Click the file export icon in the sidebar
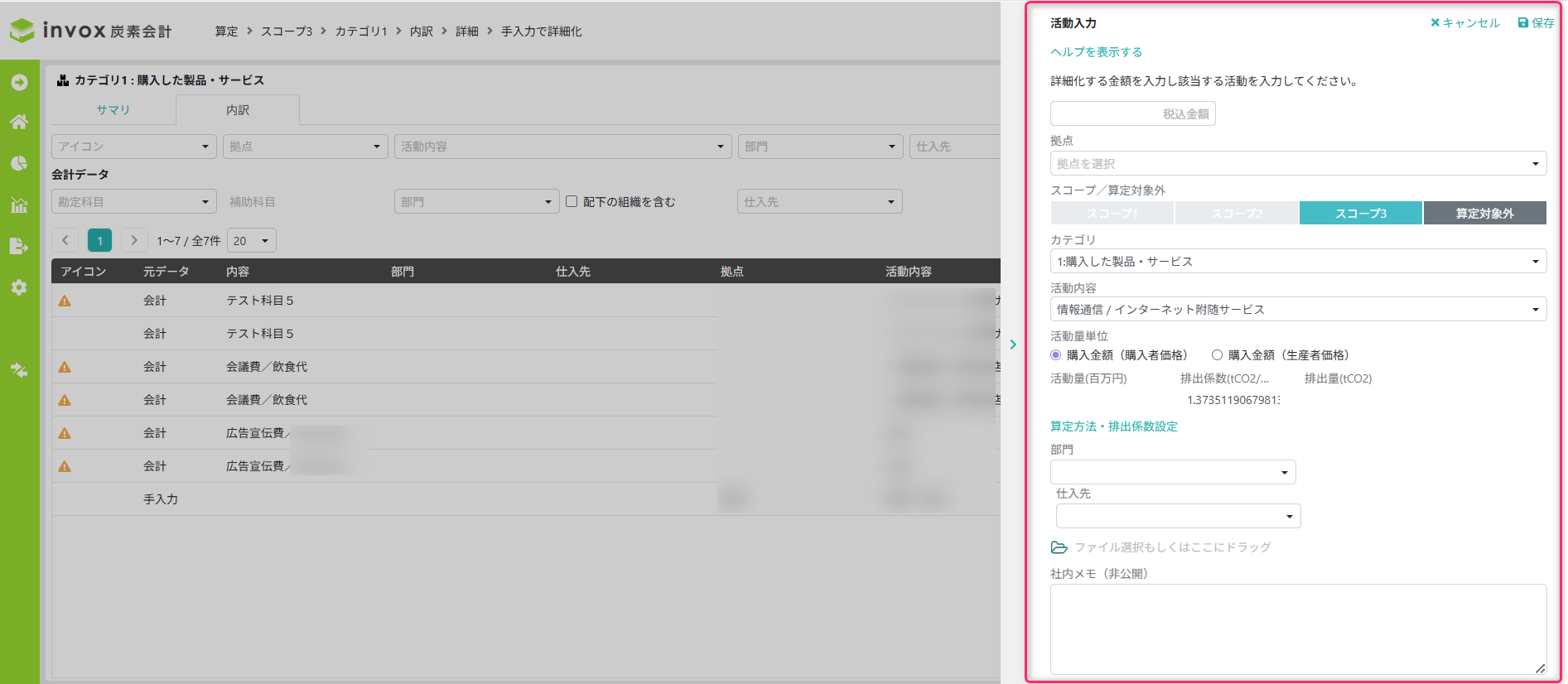 pos(19,246)
